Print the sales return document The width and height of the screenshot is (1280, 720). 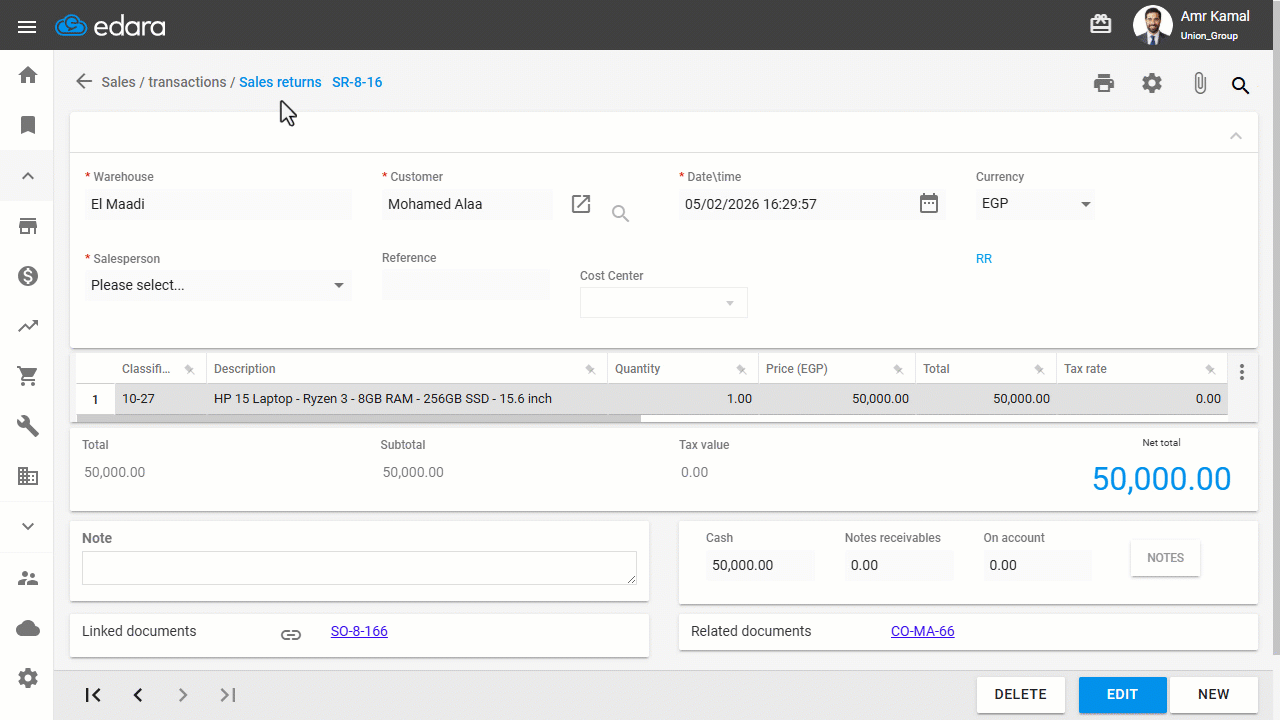point(1104,84)
